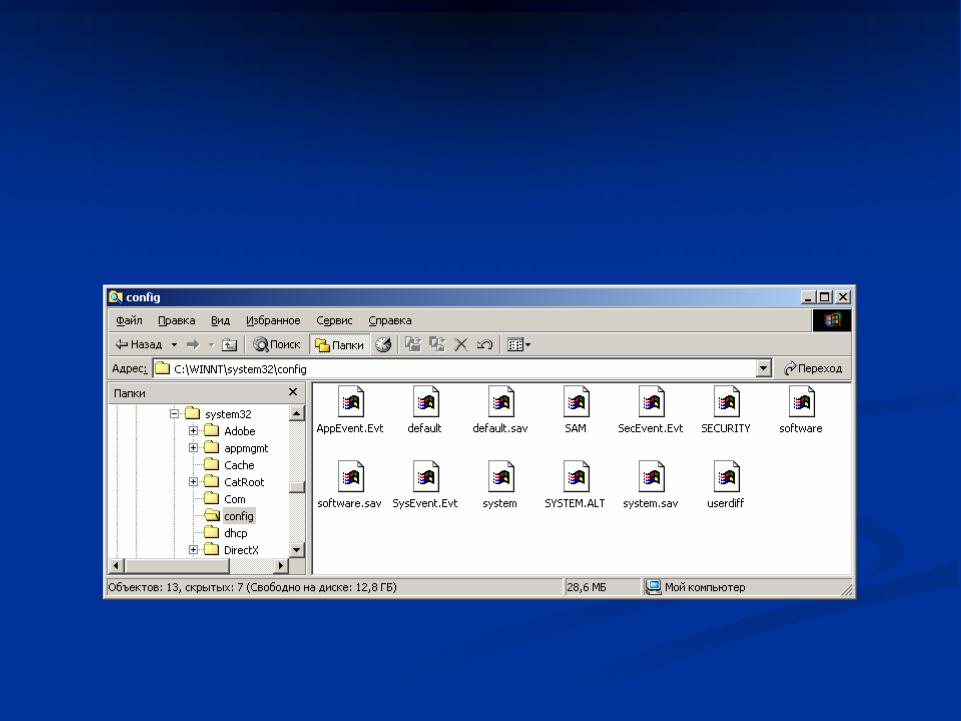Click the Delete X toolbar icon
The height and width of the screenshot is (721, 961).
click(461, 345)
